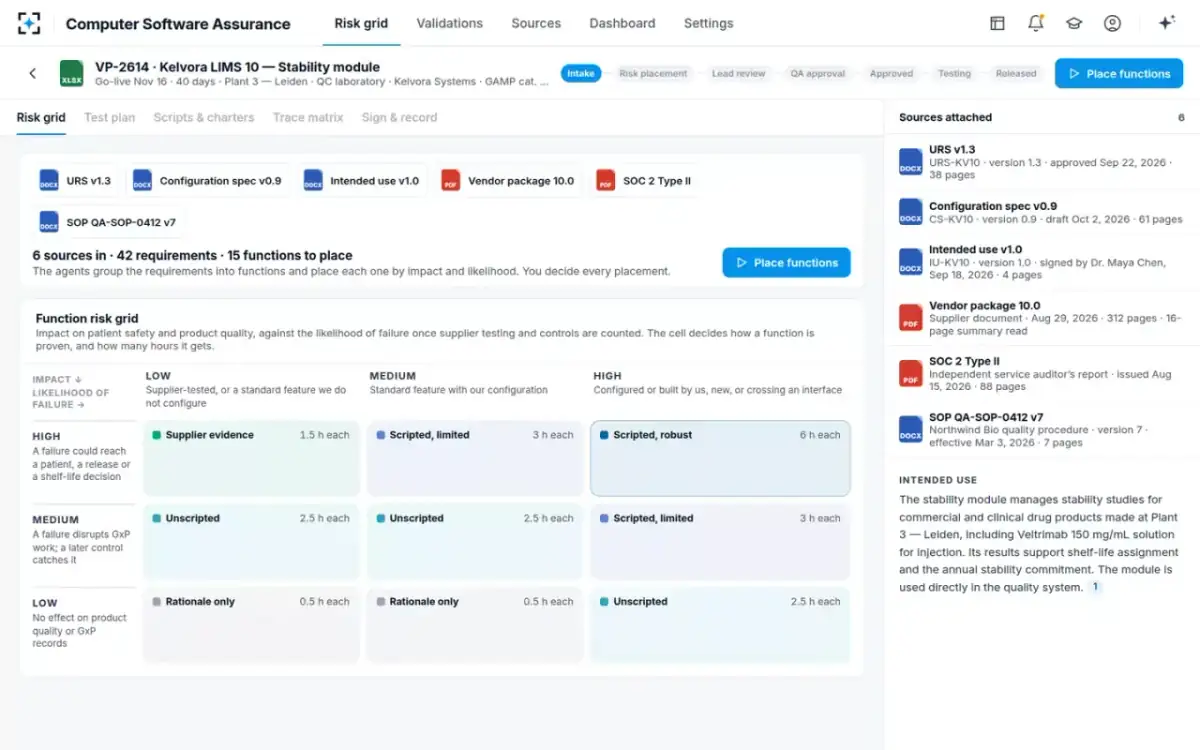
Task: Select Unscripted cell in Low impact row
Action: click(x=720, y=624)
